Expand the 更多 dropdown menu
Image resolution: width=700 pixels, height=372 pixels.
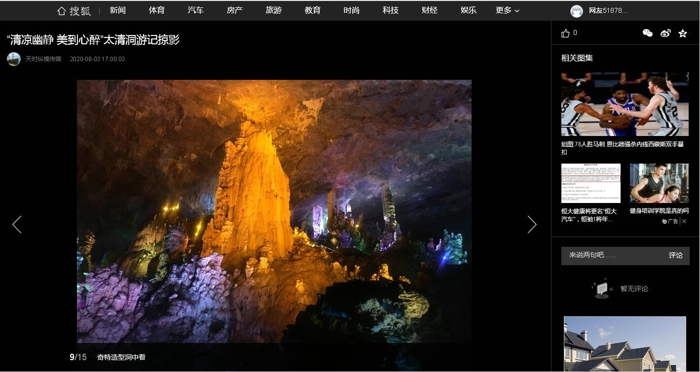pos(507,11)
